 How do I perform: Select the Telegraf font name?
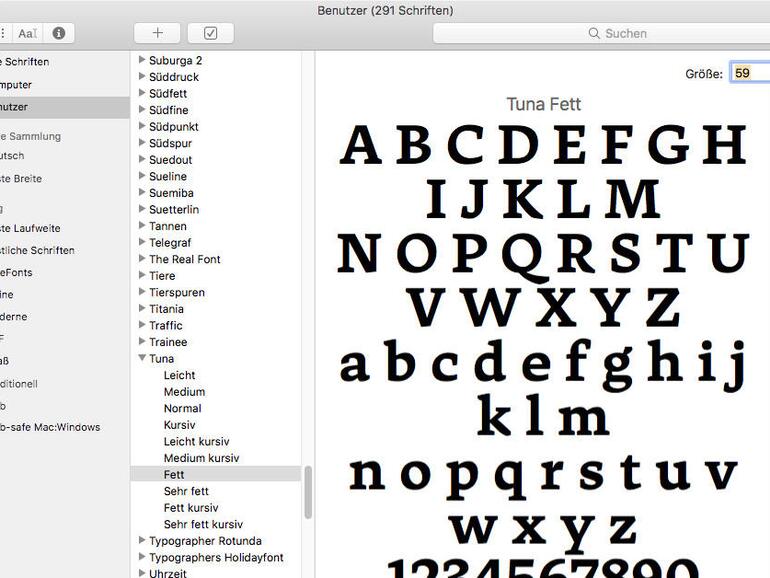pos(170,243)
